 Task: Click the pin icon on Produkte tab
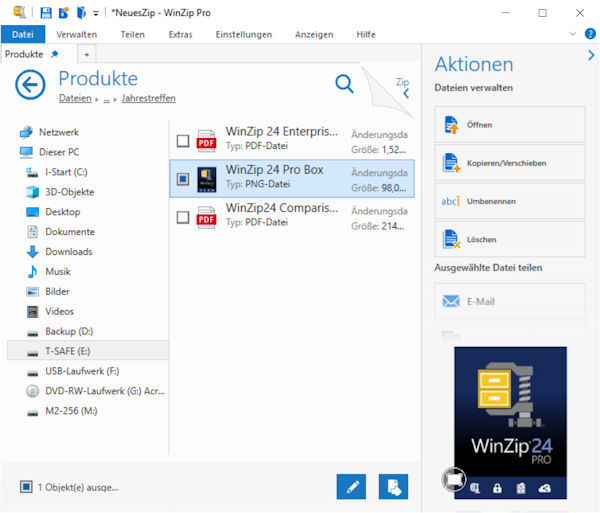pyautogui.click(x=55, y=54)
